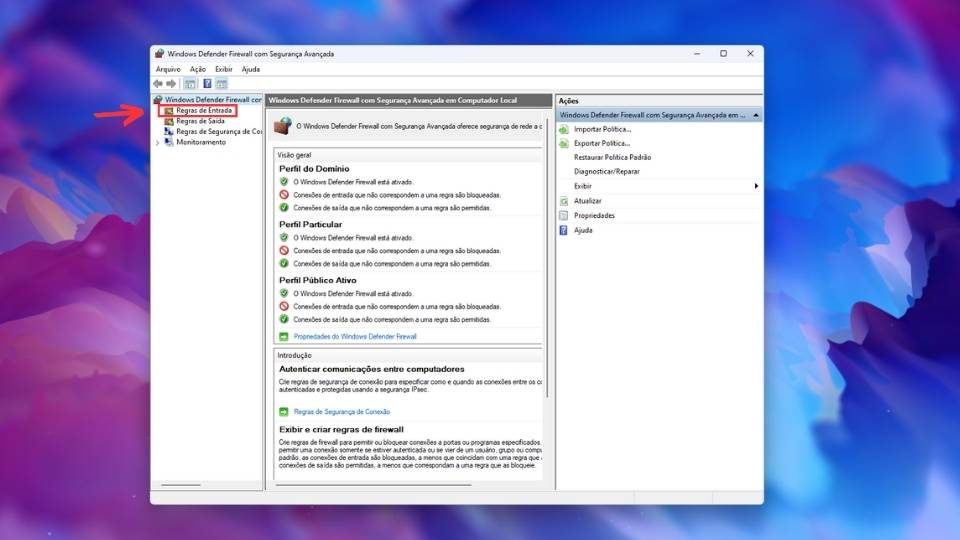The height and width of the screenshot is (540, 960).
Task: Click the Forward arrow in the toolbar
Action: click(171, 83)
